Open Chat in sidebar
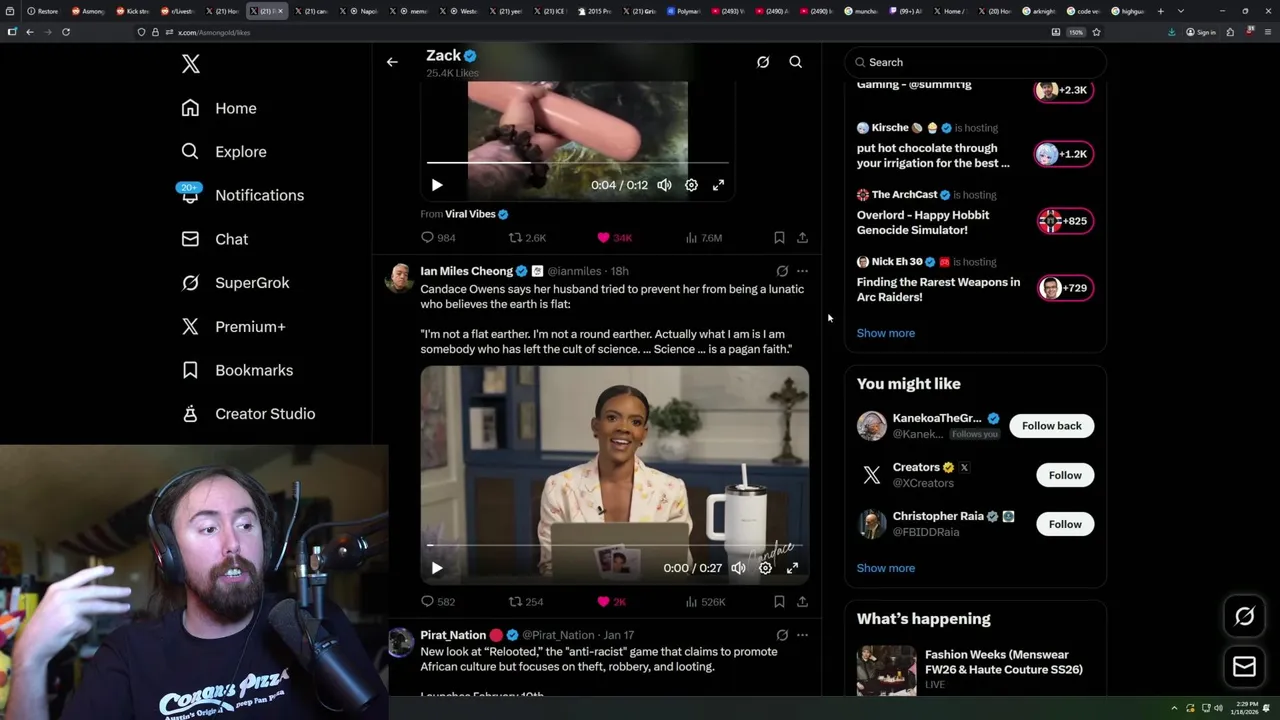 pos(214,239)
